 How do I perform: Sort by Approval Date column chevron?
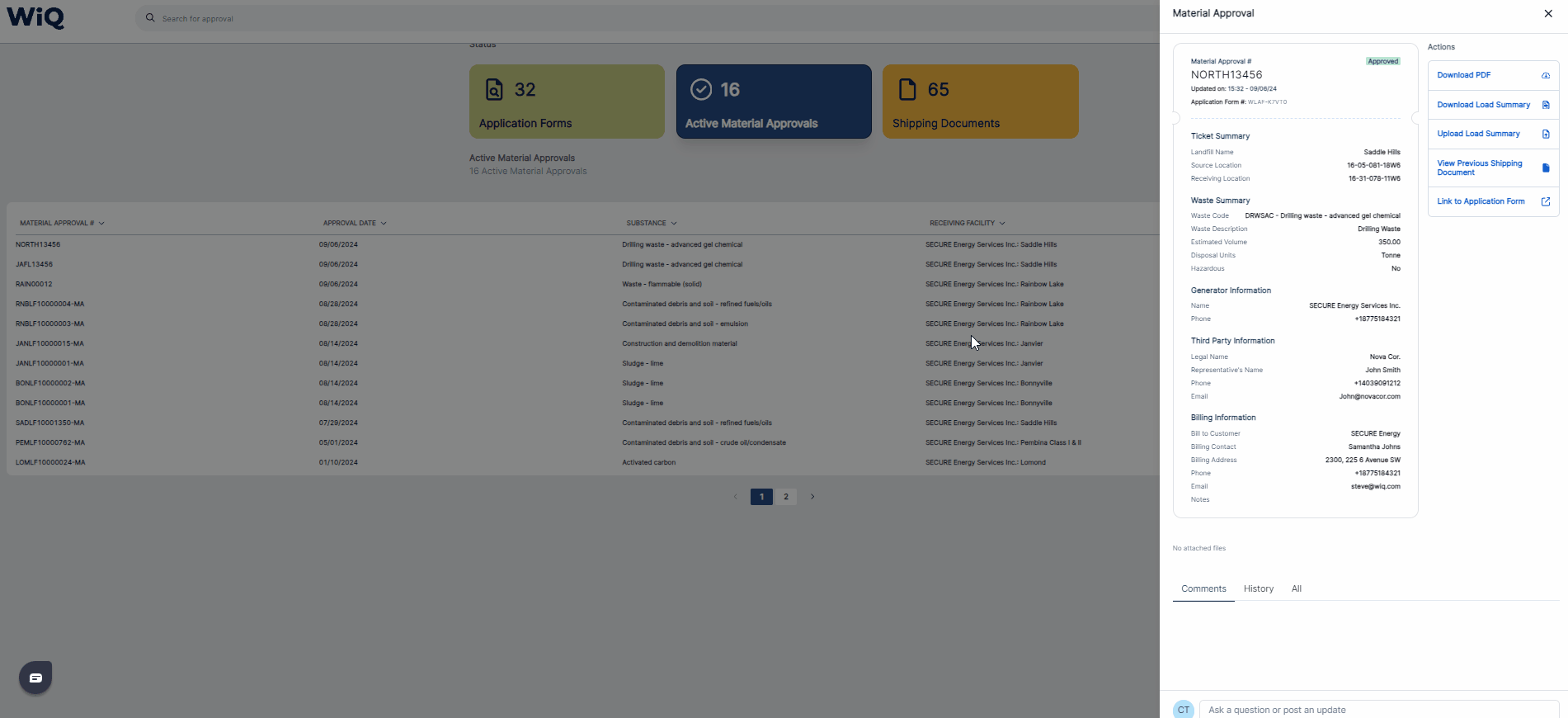(384, 224)
